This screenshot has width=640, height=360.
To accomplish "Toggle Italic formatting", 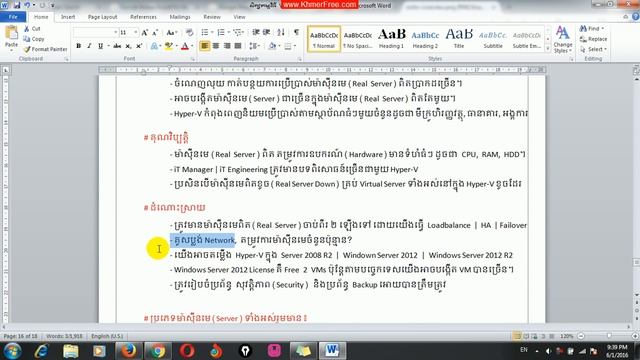I will 89,46.
